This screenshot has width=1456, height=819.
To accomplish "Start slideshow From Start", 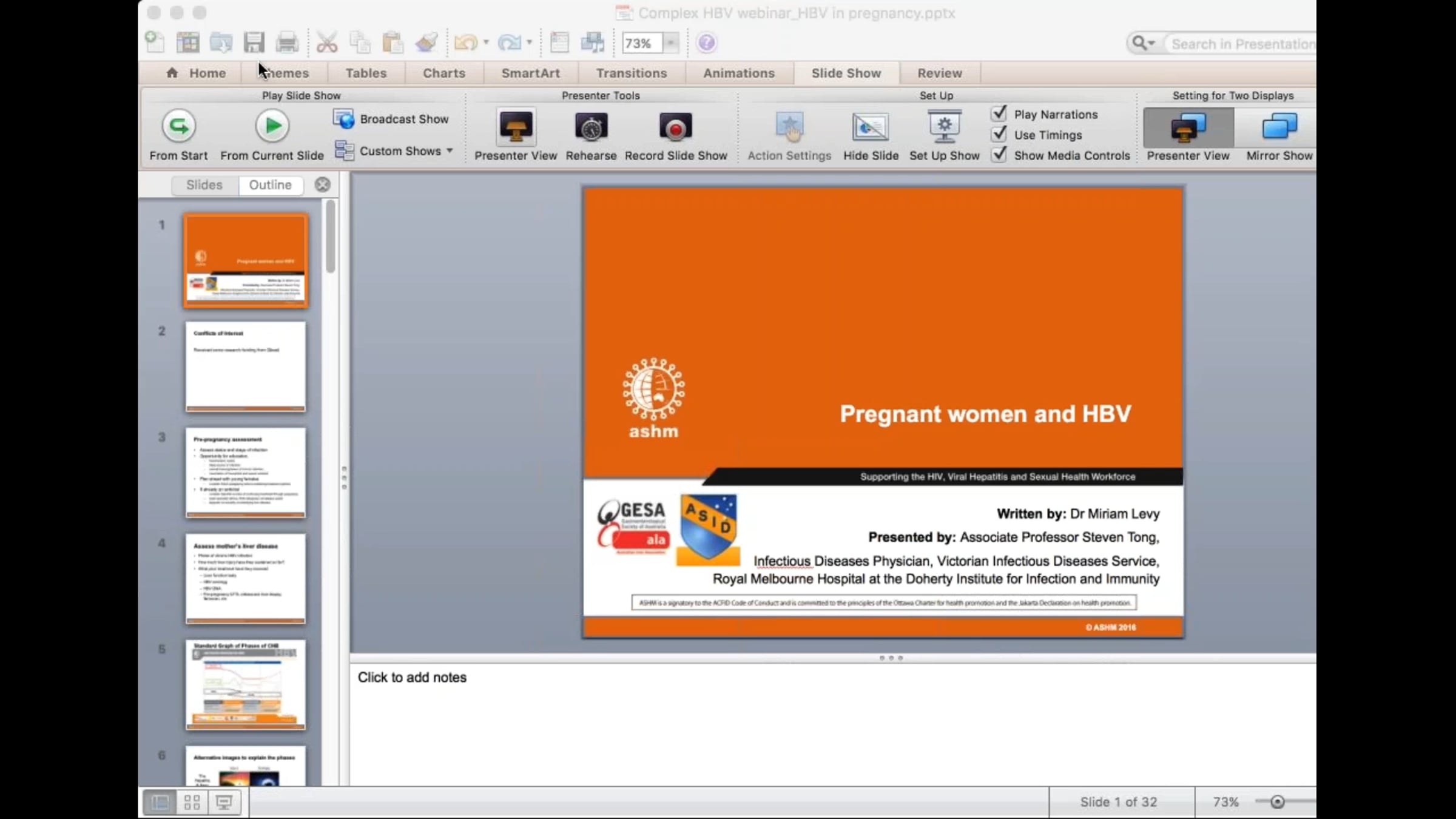I will click(178, 127).
